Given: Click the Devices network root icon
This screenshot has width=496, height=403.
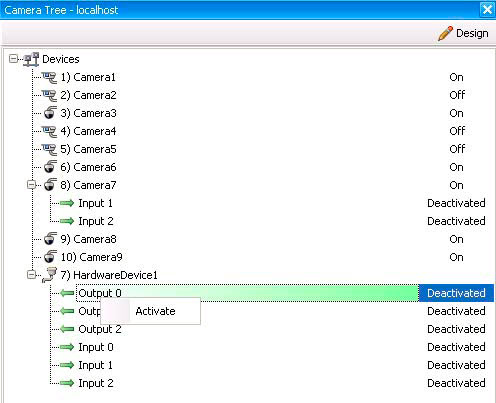Looking at the screenshot, I should [x=31, y=59].
